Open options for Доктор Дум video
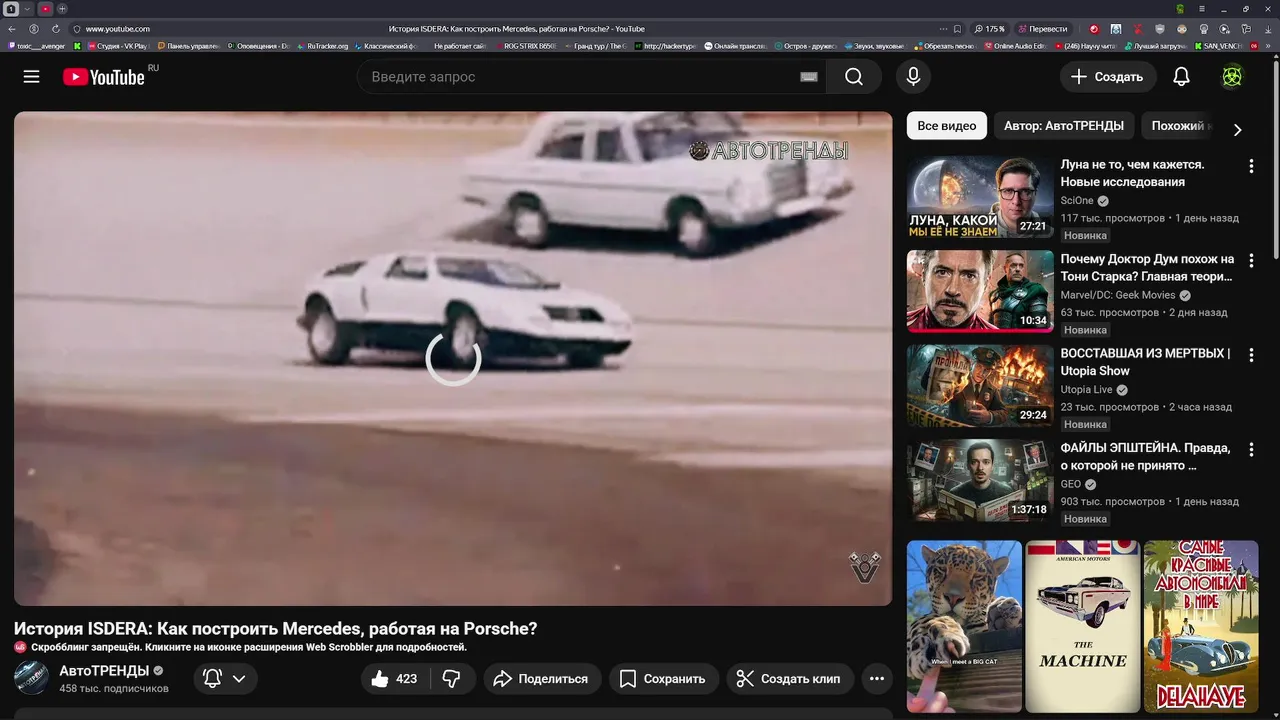Viewport: 1280px width, 720px height. (1251, 261)
